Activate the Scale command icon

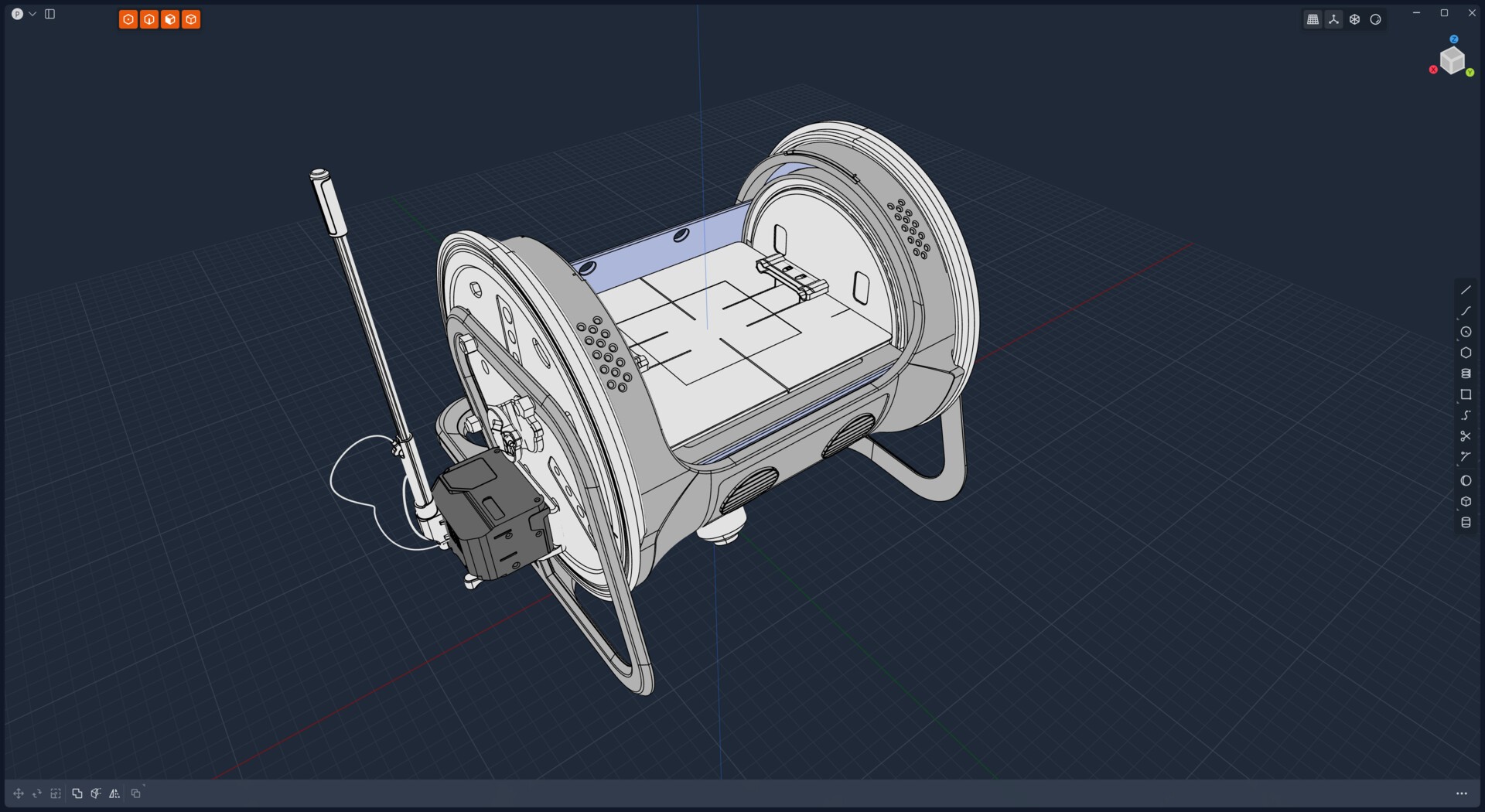pos(56,793)
